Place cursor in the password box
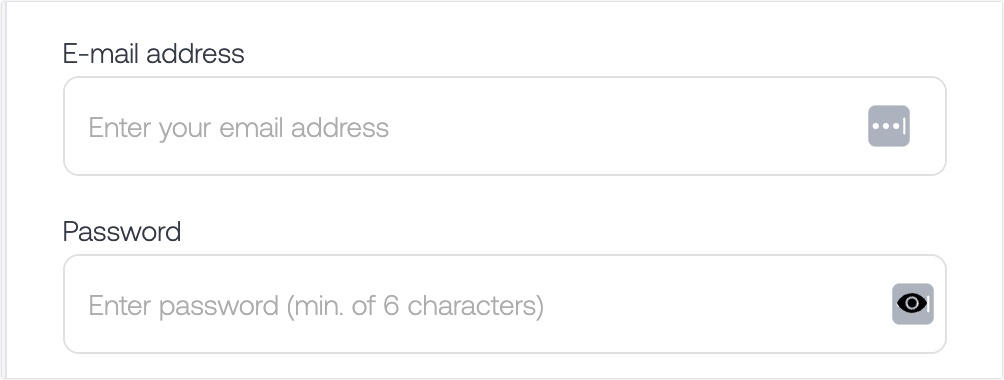This screenshot has width=1004, height=380. [505, 304]
